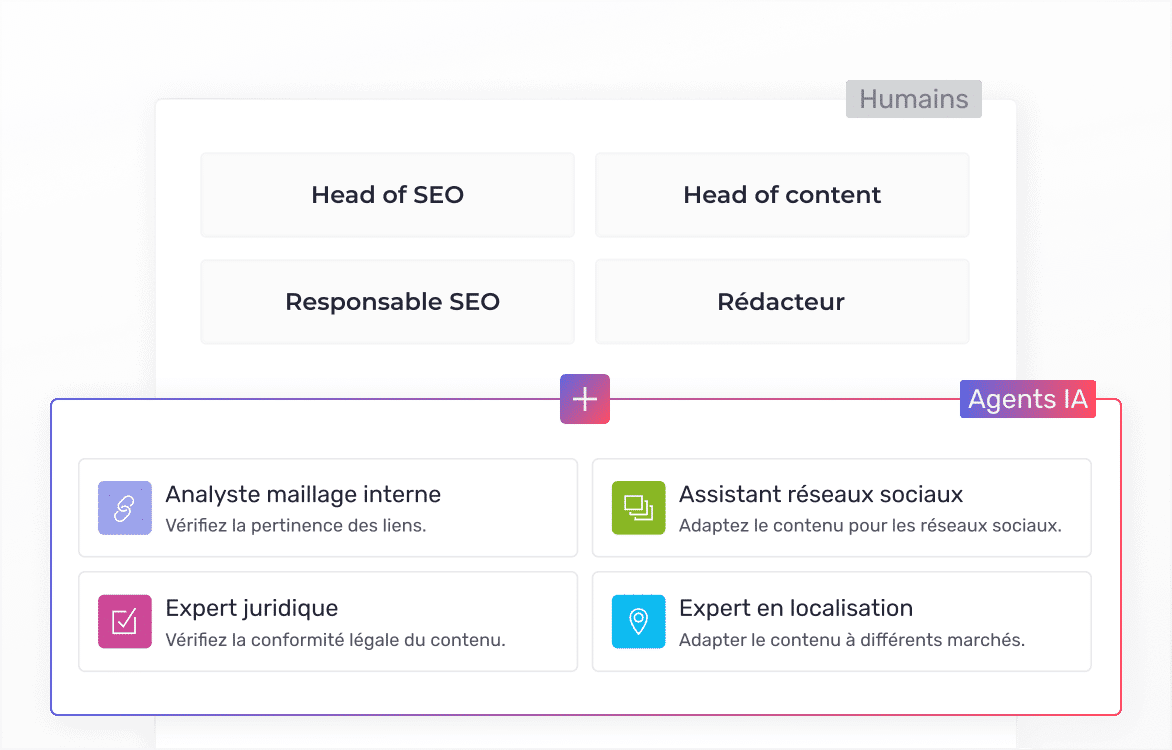
Task: Click empty space below the agent cards in Agents IA panel
Action: pos(585,693)
